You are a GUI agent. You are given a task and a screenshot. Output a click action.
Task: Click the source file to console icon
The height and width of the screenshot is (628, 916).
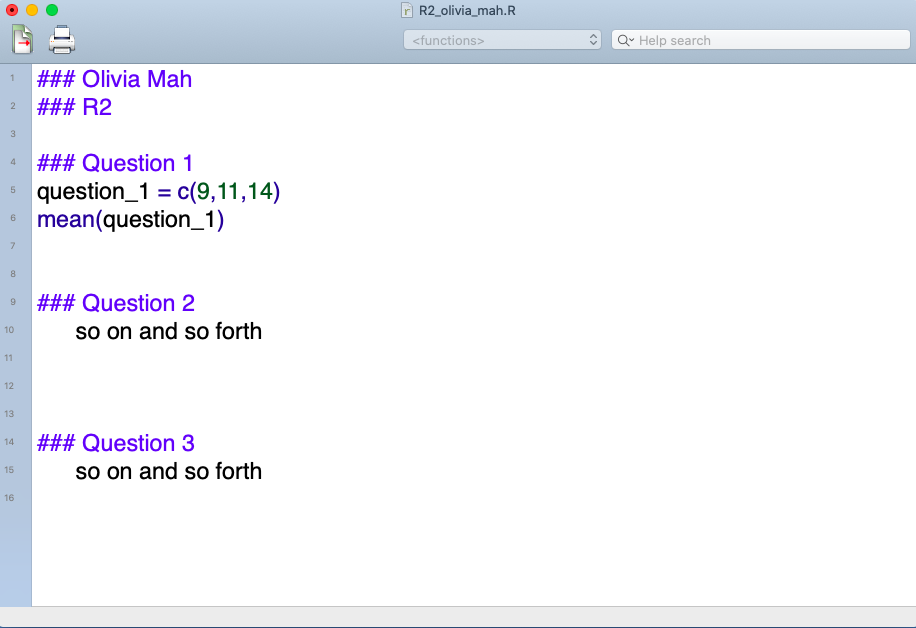tap(22, 40)
